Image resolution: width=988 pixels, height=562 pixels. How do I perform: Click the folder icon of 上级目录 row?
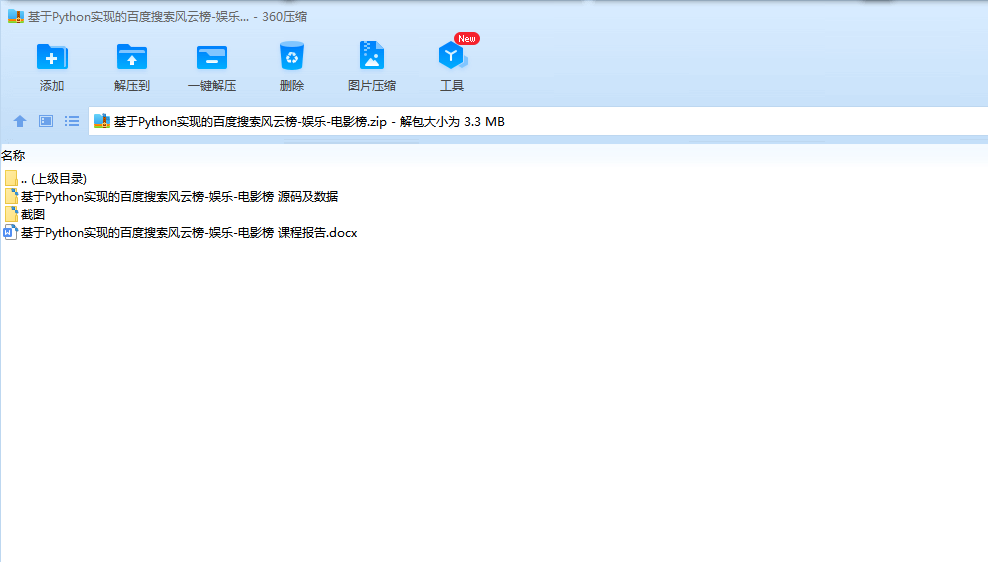11,178
